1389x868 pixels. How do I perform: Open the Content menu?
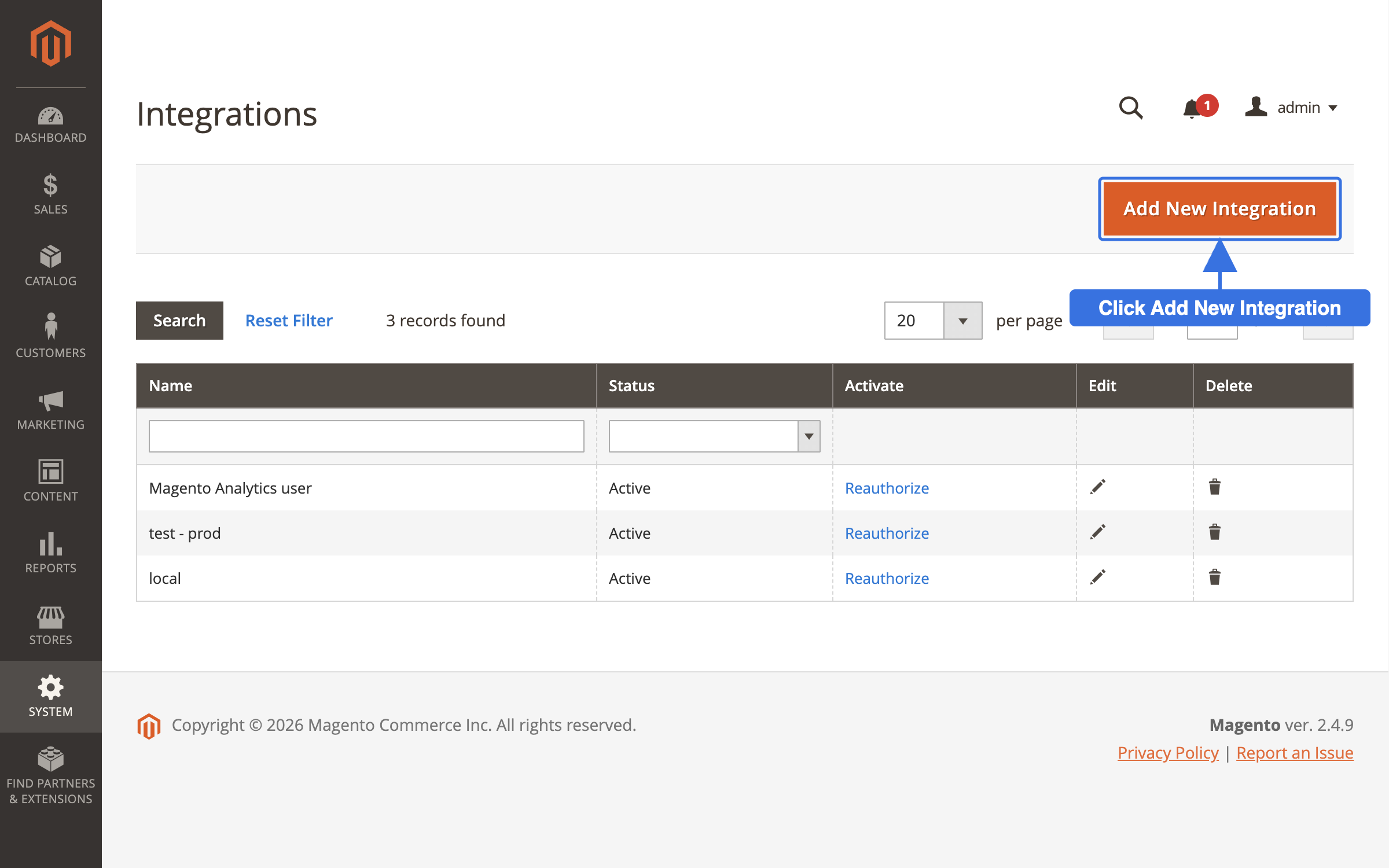pyautogui.click(x=51, y=481)
